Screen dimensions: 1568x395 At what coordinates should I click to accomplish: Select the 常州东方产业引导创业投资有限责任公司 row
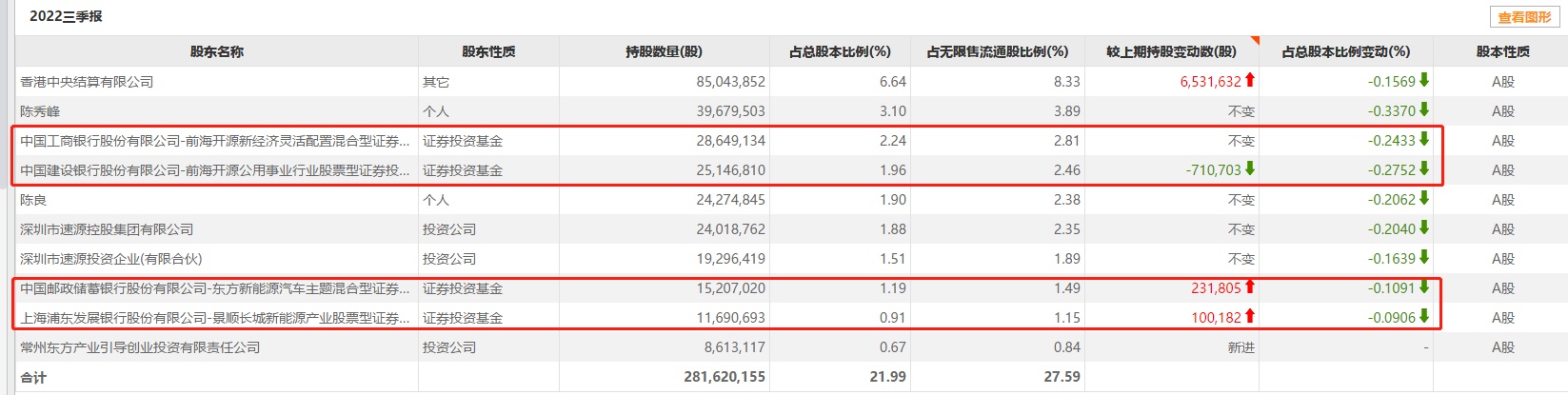pos(140,347)
